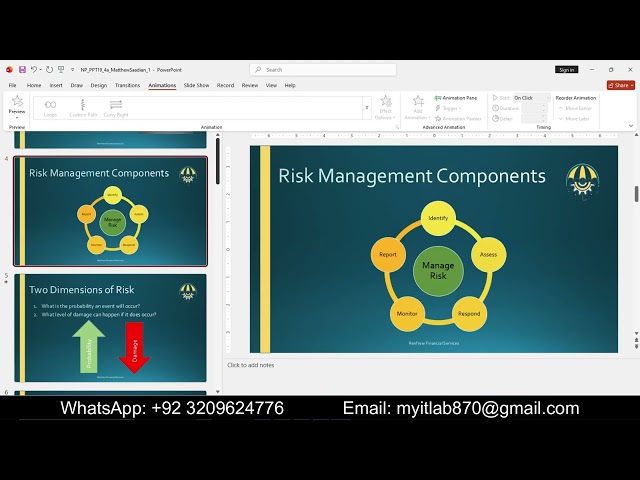Click the PowerPoint app logo icon

click(x=9, y=70)
